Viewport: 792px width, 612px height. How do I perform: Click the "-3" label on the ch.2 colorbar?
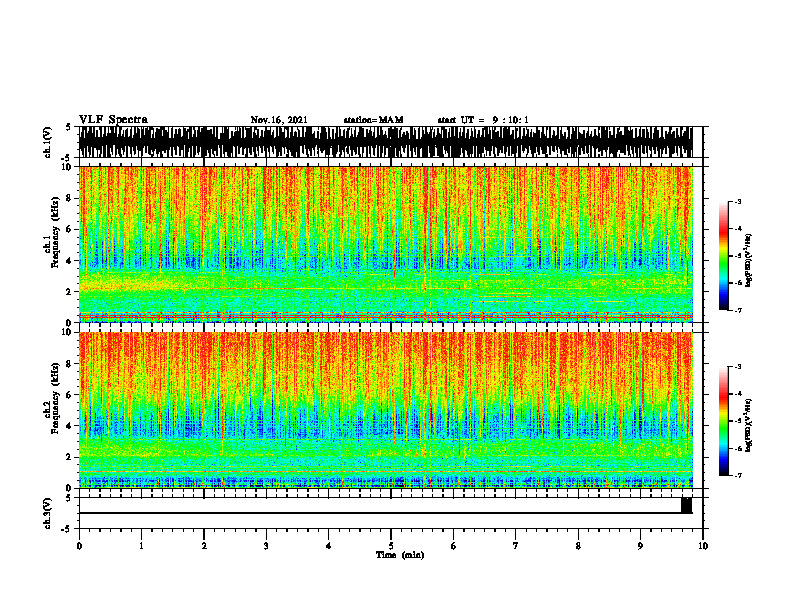(738, 367)
